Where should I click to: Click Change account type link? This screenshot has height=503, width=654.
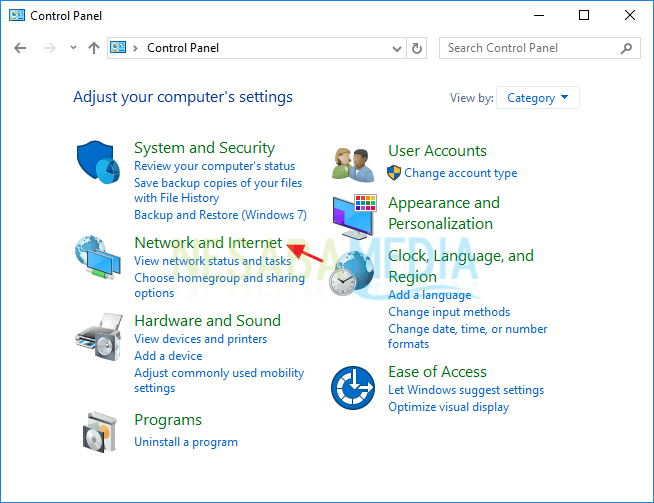click(460, 173)
